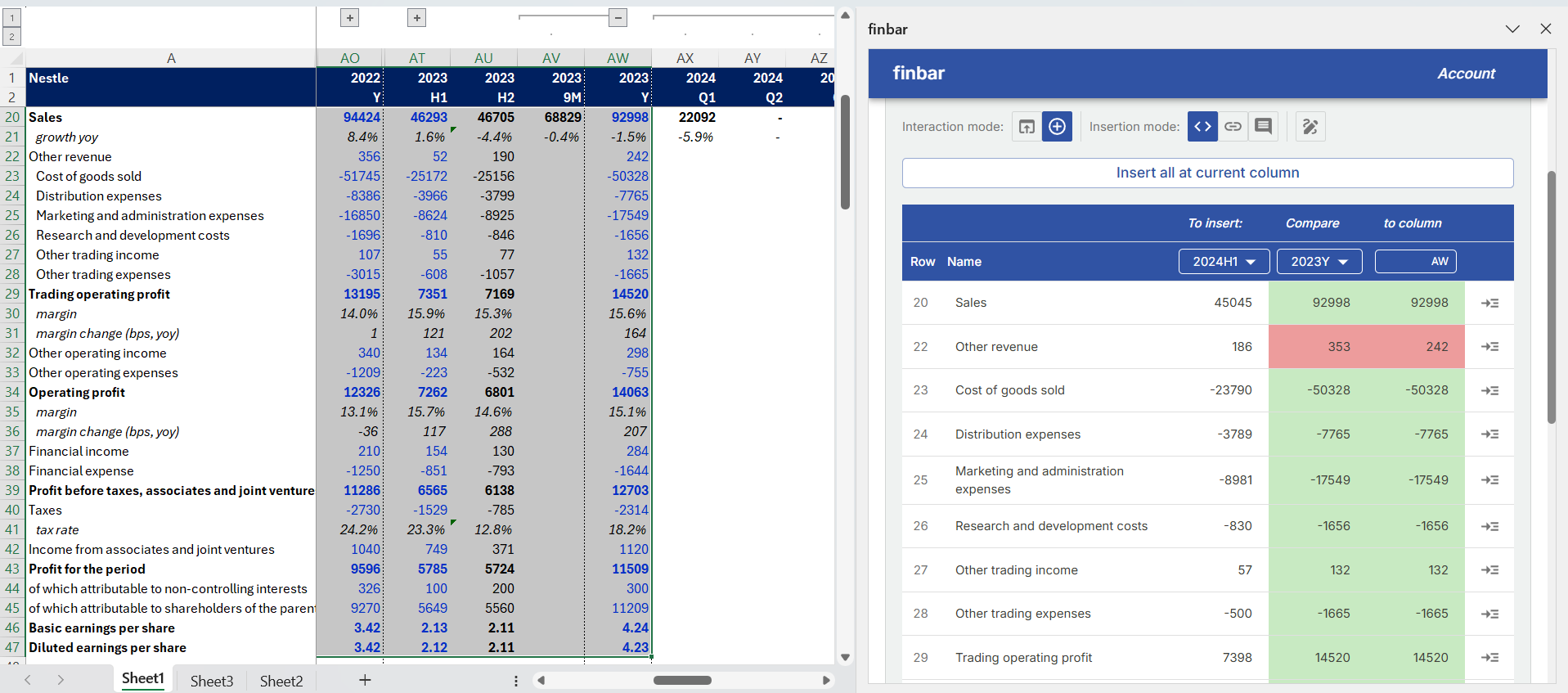
Task: Click 2023 9M sales value 68829
Action: 551,117
